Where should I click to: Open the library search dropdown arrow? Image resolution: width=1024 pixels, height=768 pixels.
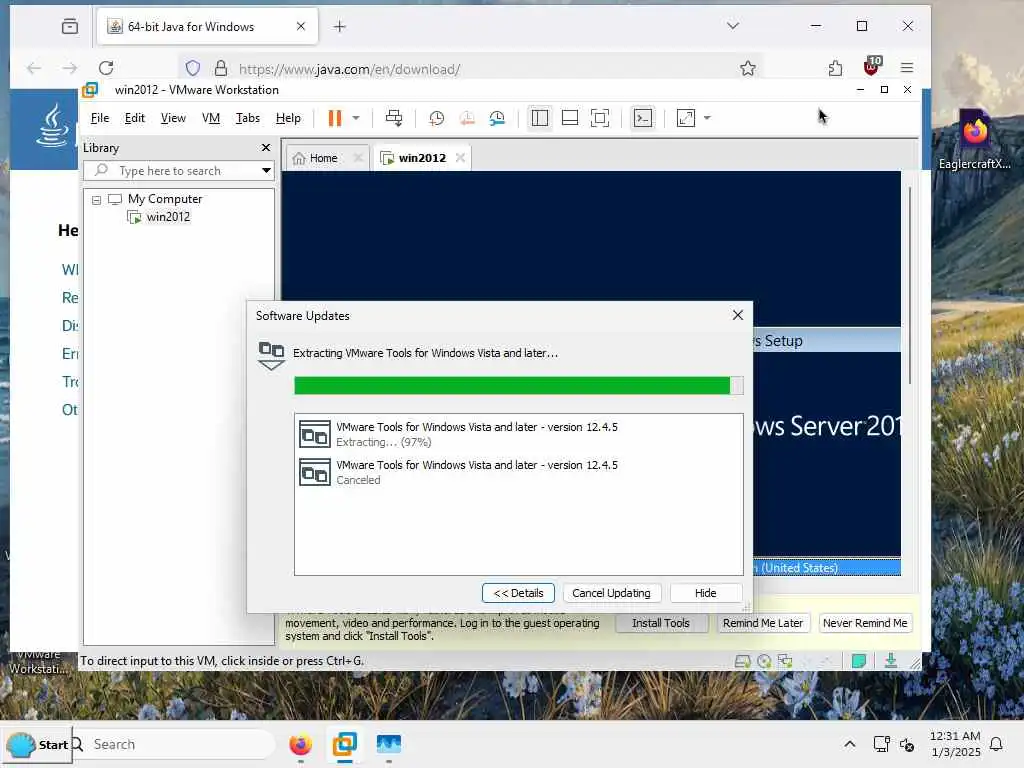(266, 171)
